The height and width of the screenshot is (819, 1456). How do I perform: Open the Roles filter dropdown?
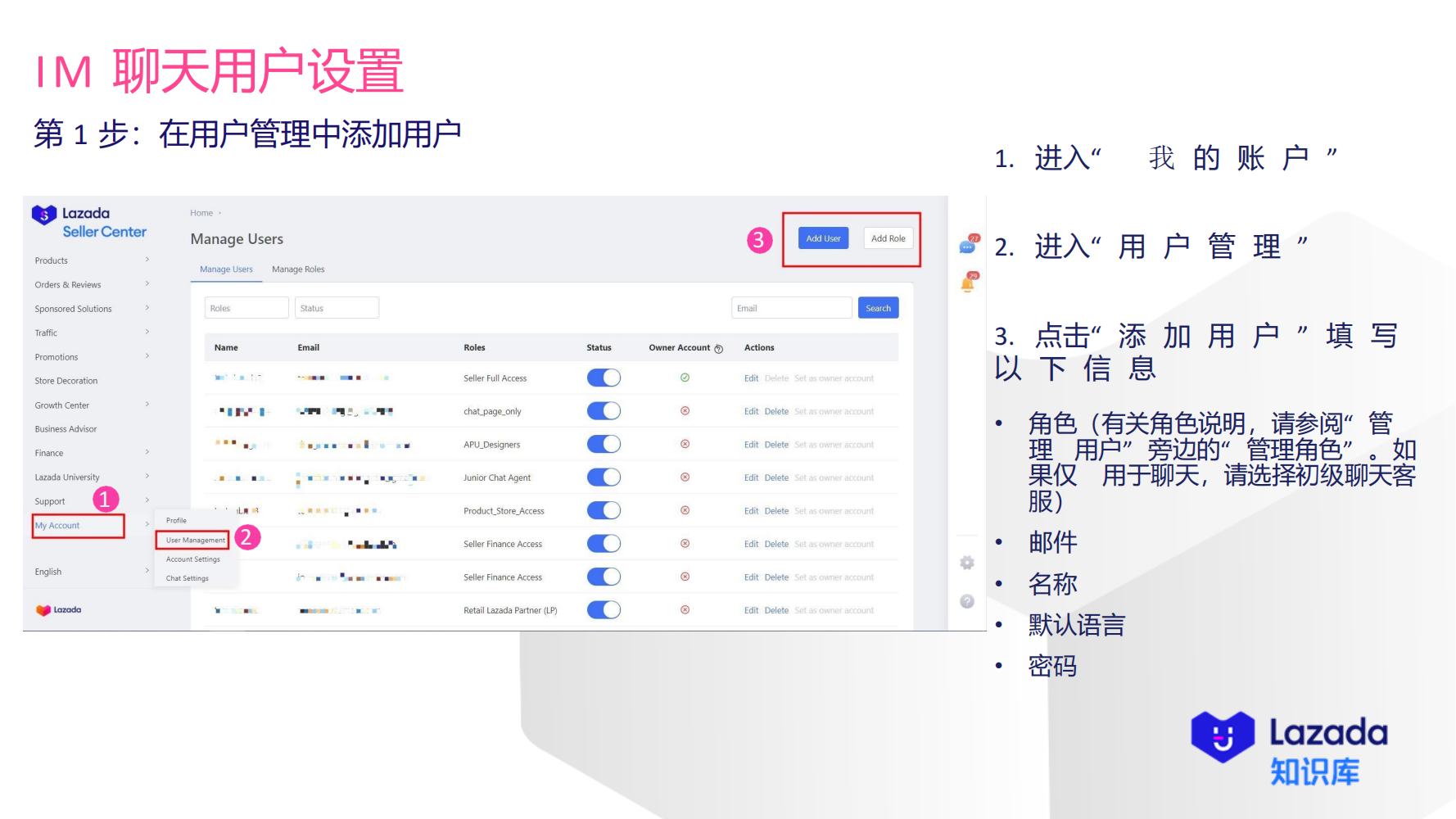(x=246, y=307)
